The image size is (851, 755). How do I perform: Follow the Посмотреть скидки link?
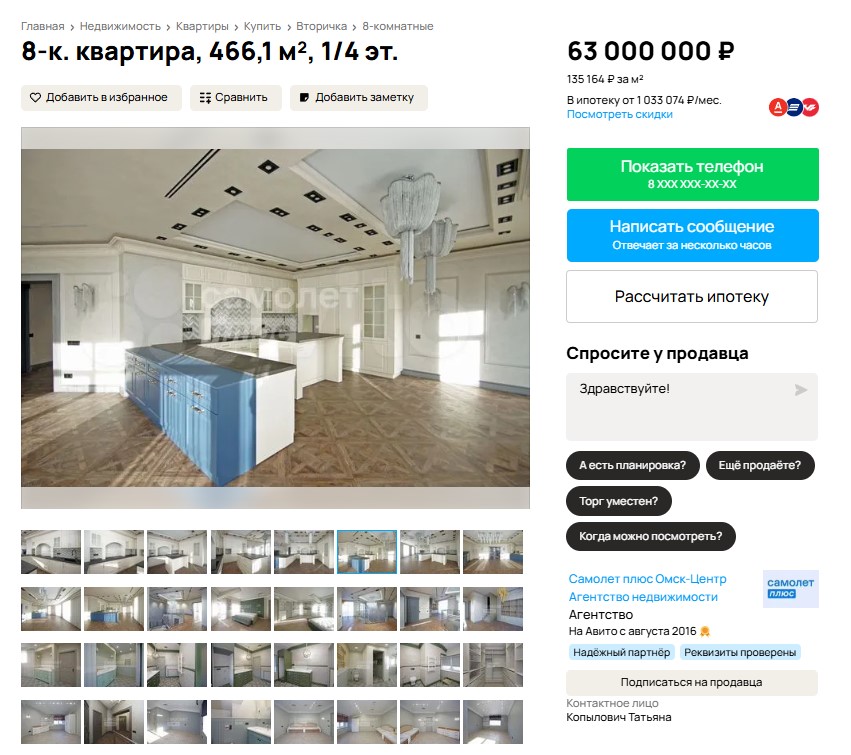[620, 115]
